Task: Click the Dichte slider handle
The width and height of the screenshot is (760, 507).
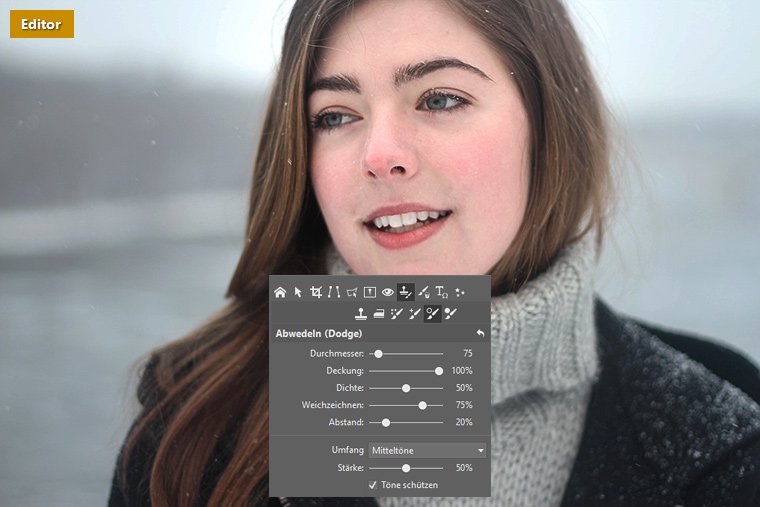Action: 406,388
